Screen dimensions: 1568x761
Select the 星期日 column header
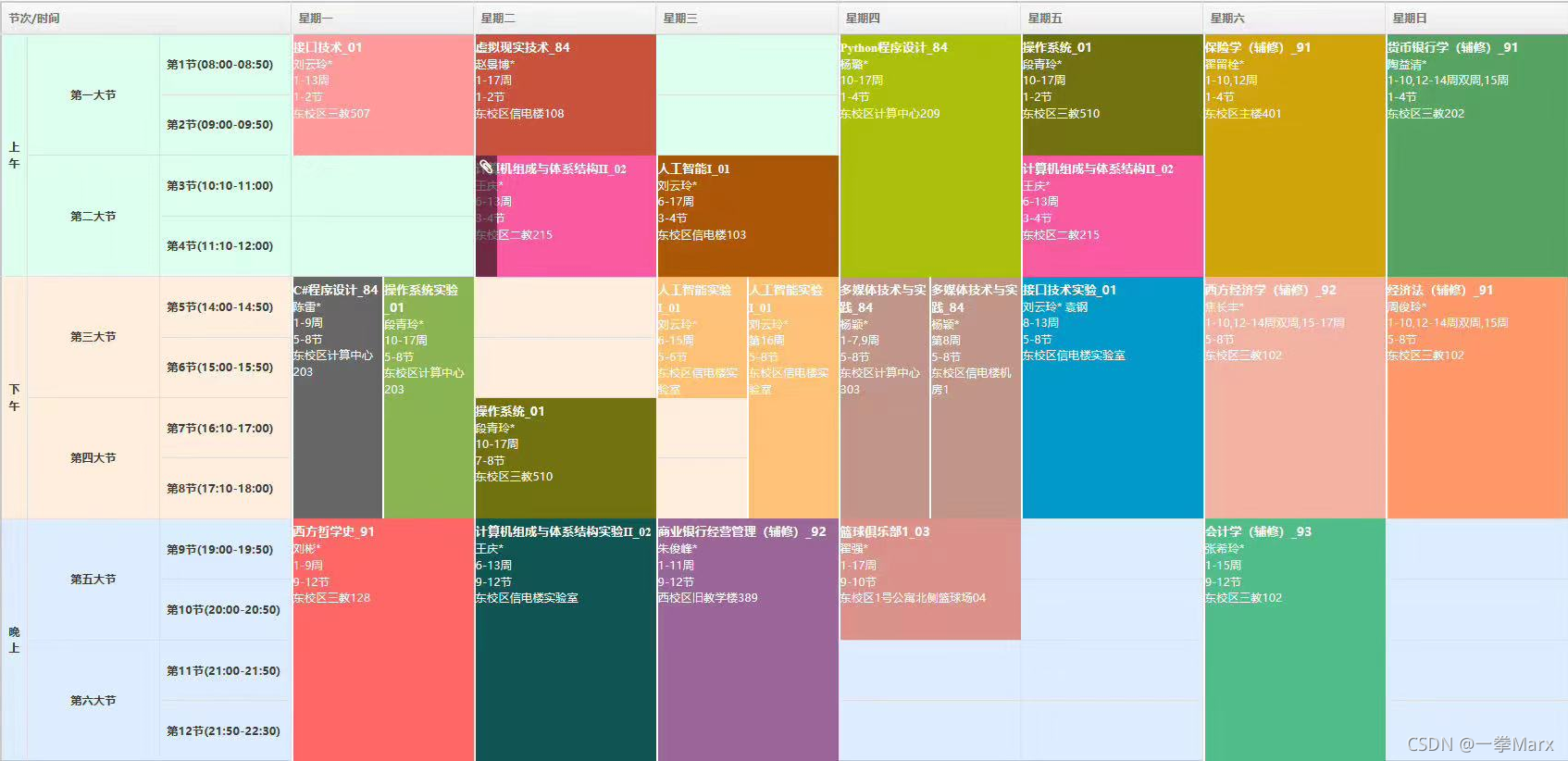click(x=1476, y=19)
